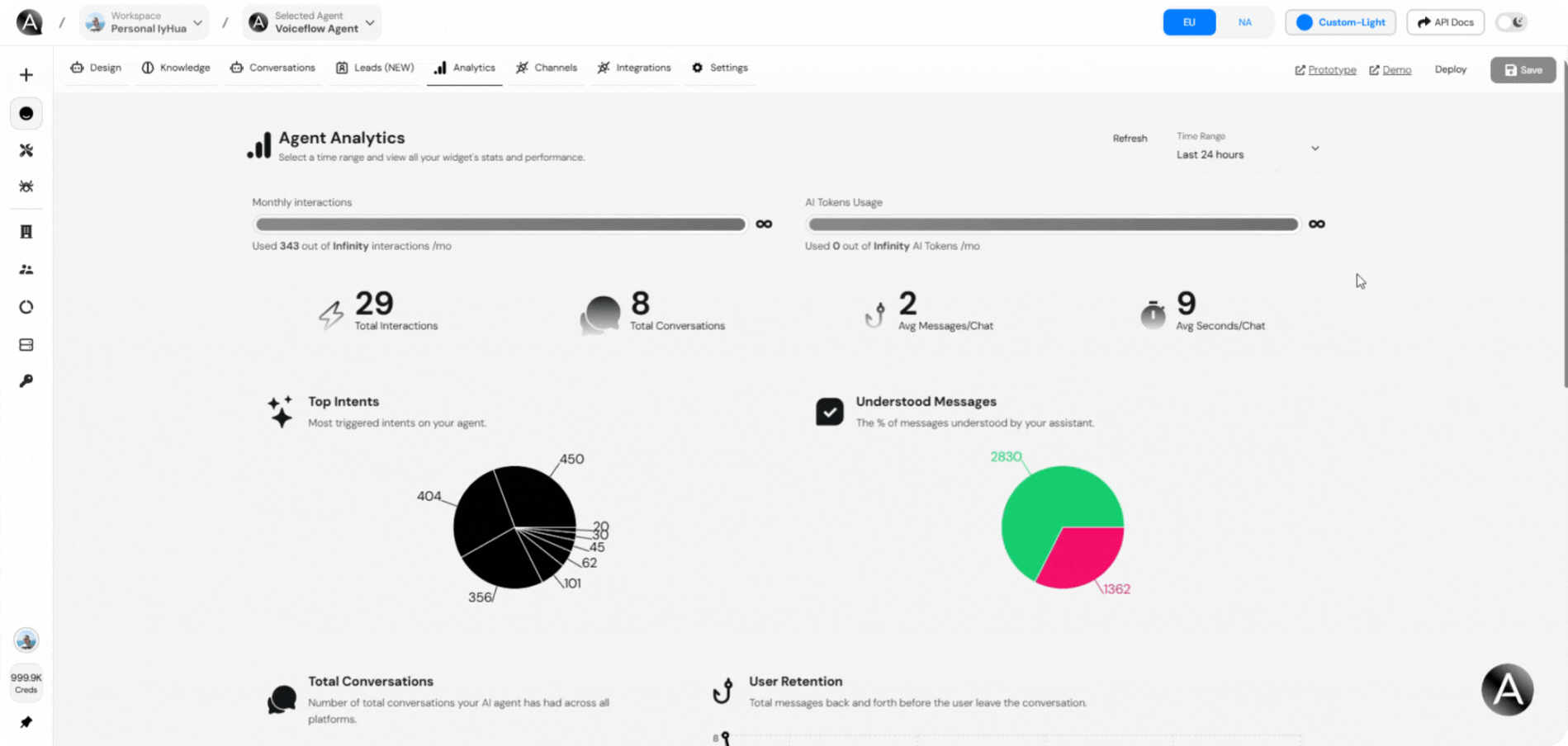Open the Prototype link
The height and width of the screenshot is (746, 1568).
point(1325,70)
